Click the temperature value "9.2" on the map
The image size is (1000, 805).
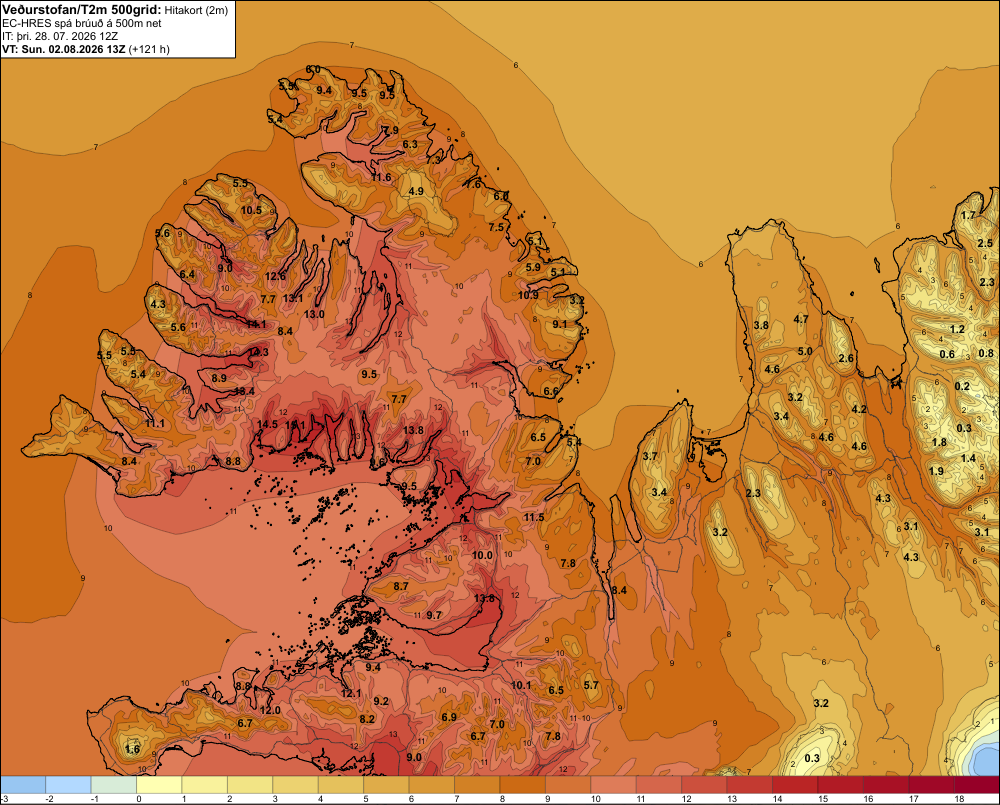(x=381, y=701)
